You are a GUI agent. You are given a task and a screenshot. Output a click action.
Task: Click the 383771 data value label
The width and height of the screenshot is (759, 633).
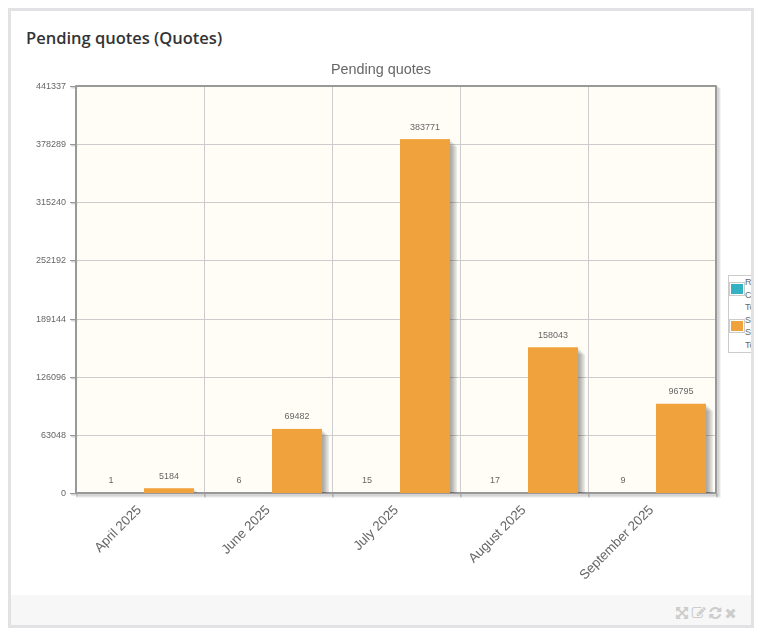pos(425,127)
